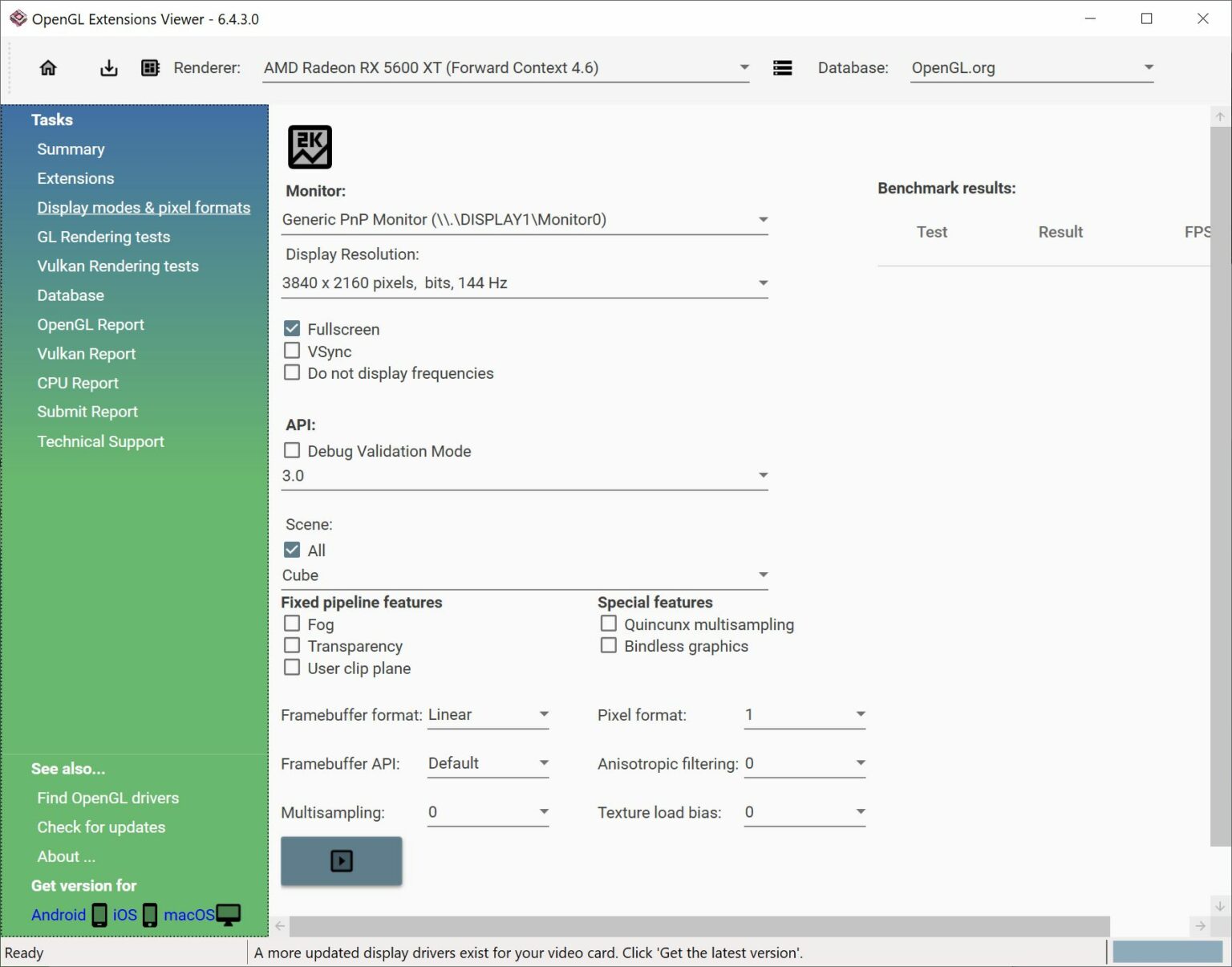Open the API version 3.0 dropdown
This screenshot has width=1232, height=967.
coord(525,475)
